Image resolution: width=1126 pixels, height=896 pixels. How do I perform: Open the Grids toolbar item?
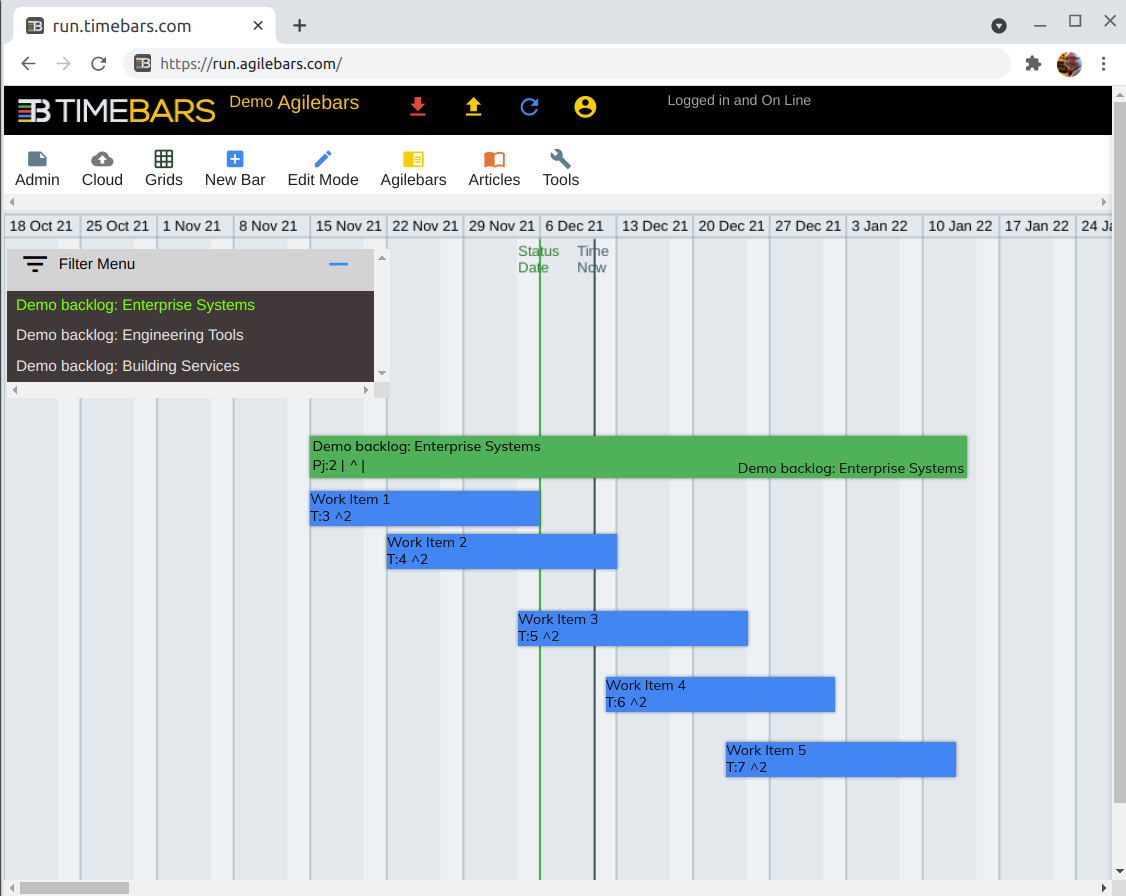pyautogui.click(x=164, y=168)
